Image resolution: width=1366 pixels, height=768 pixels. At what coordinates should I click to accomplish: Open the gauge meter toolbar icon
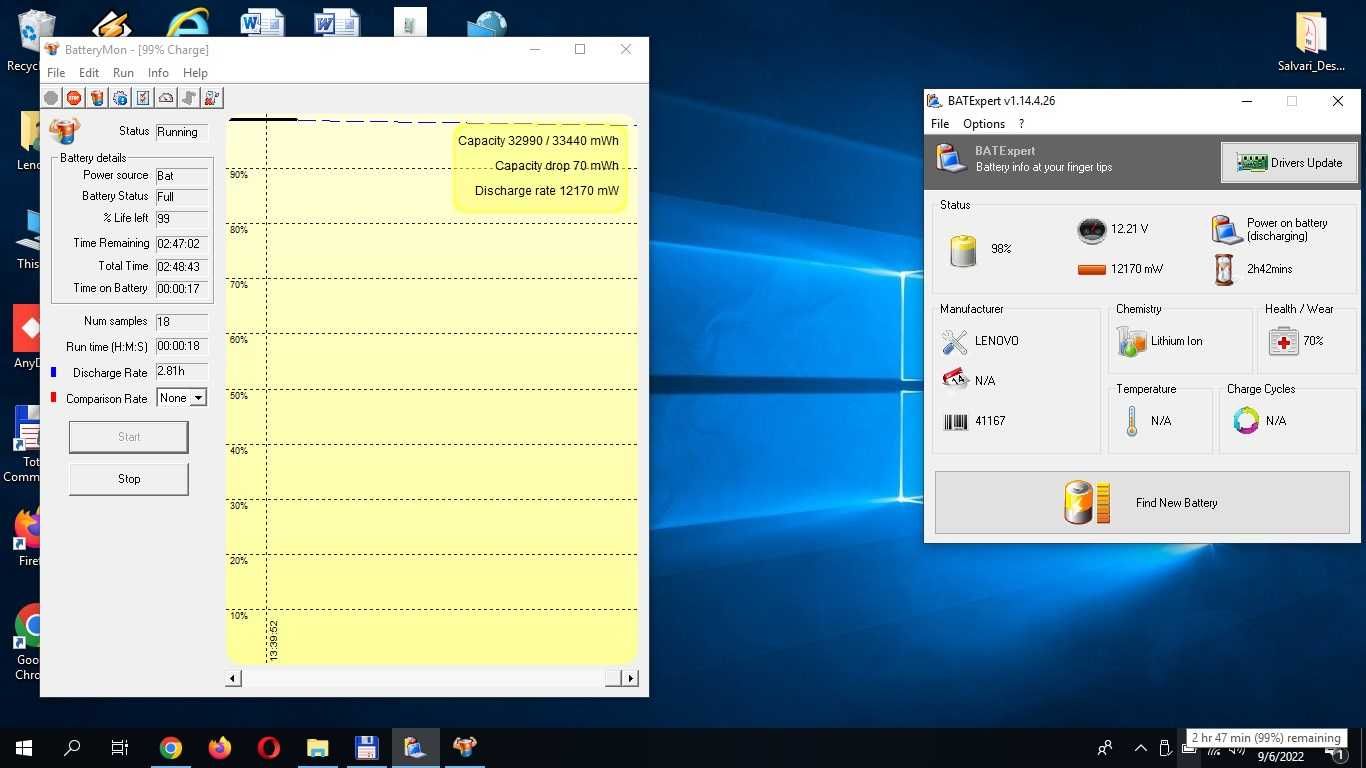coord(166,98)
